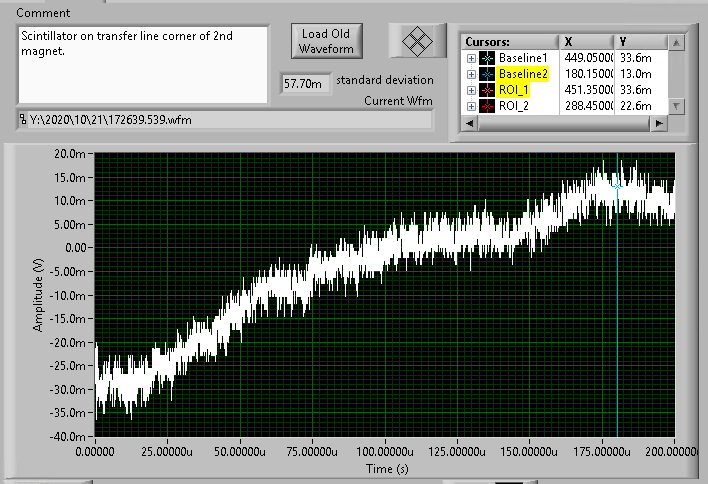Click the standard deviation value field
708x484 pixels.
304,84
